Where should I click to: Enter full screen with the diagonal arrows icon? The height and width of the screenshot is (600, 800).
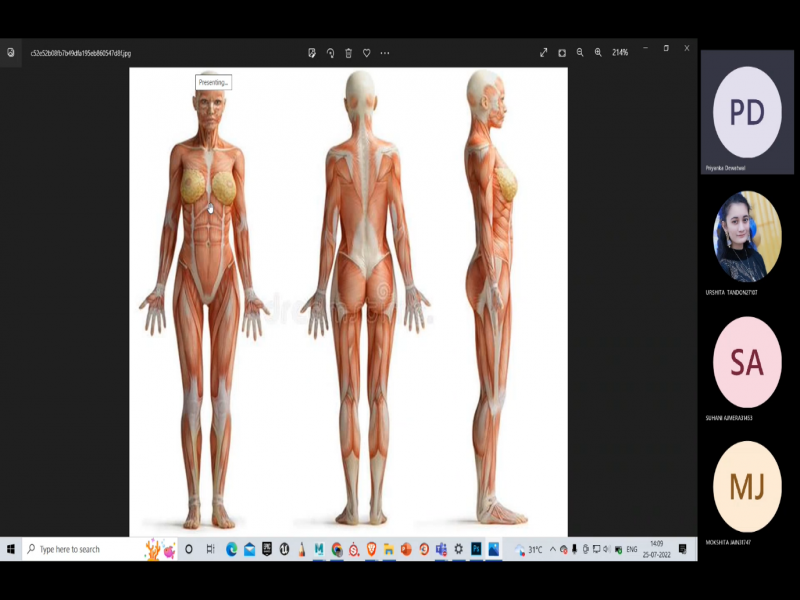coord(543,52)
